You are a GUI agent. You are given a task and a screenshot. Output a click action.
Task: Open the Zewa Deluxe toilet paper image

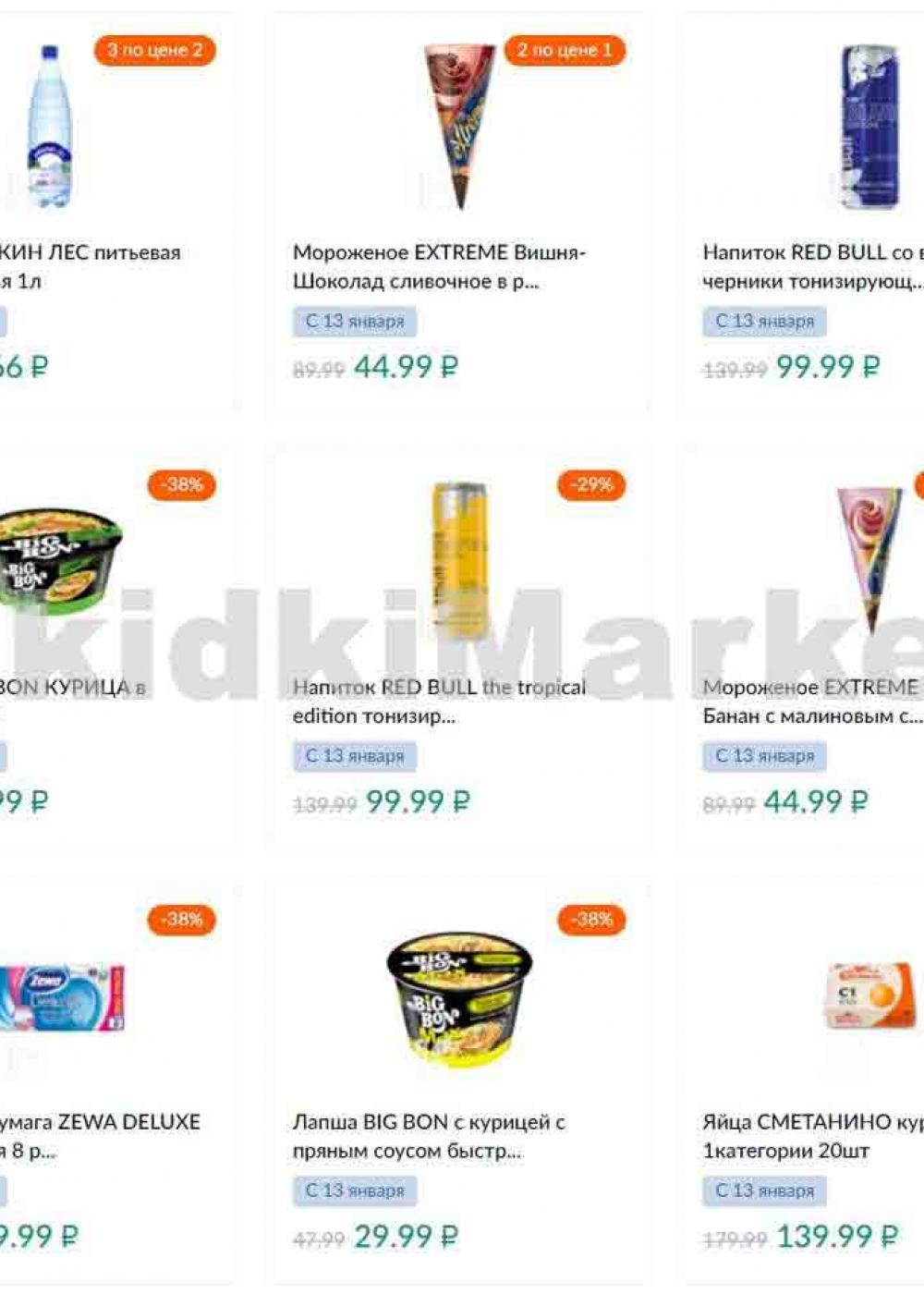(61, 998)
